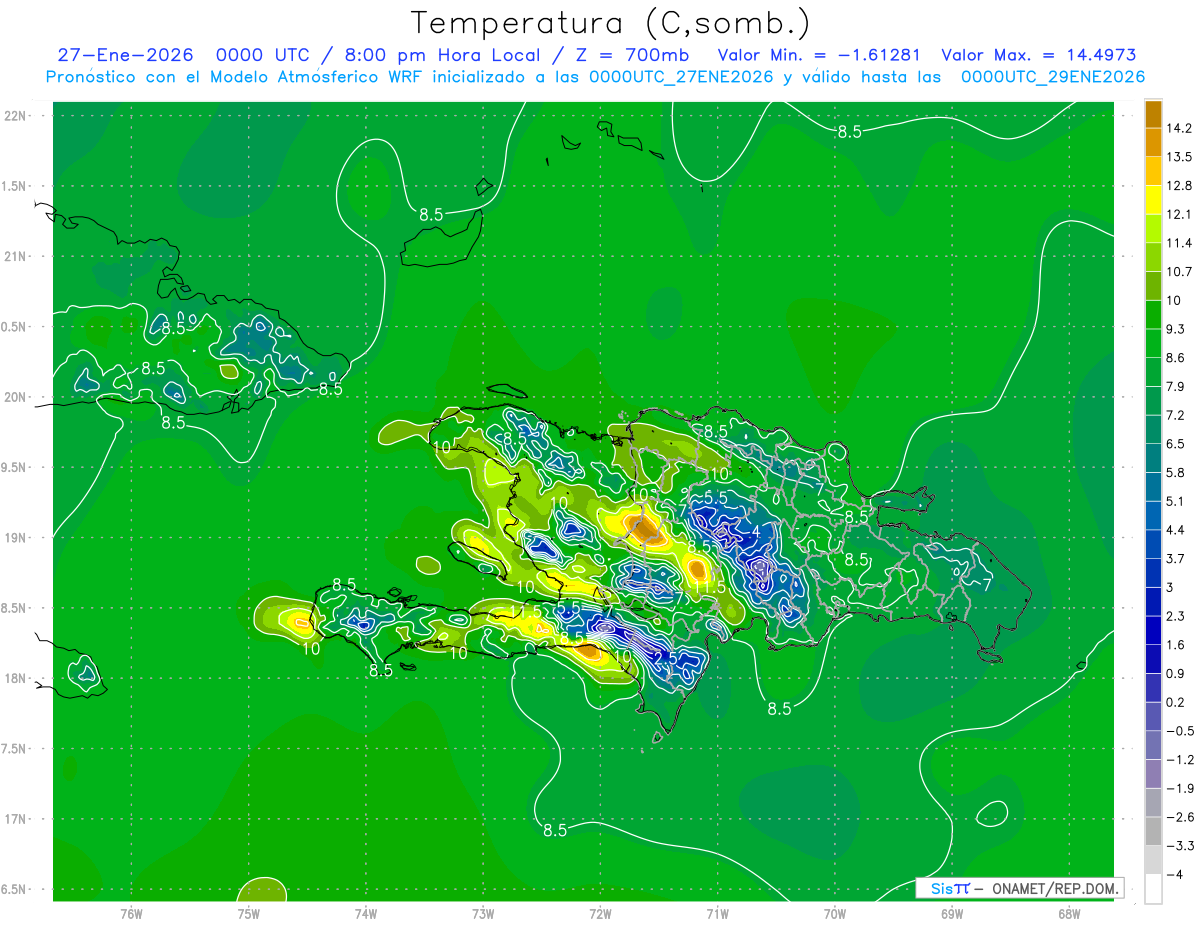Click the '8.5' contour label near 17N
This screenshot has height=927, width=1200.
click(555, 830)
